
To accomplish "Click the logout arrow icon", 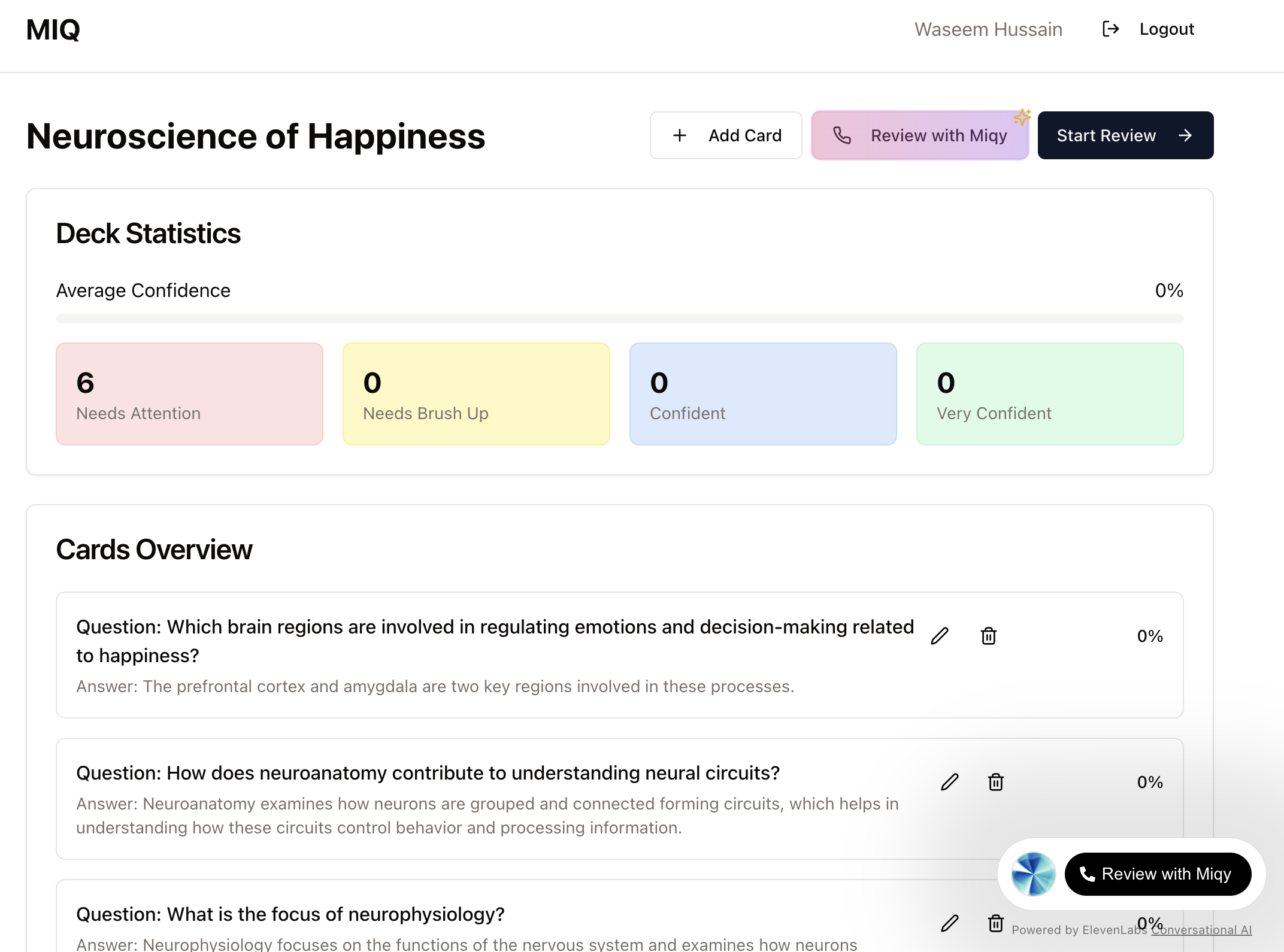I will 1111,29.
